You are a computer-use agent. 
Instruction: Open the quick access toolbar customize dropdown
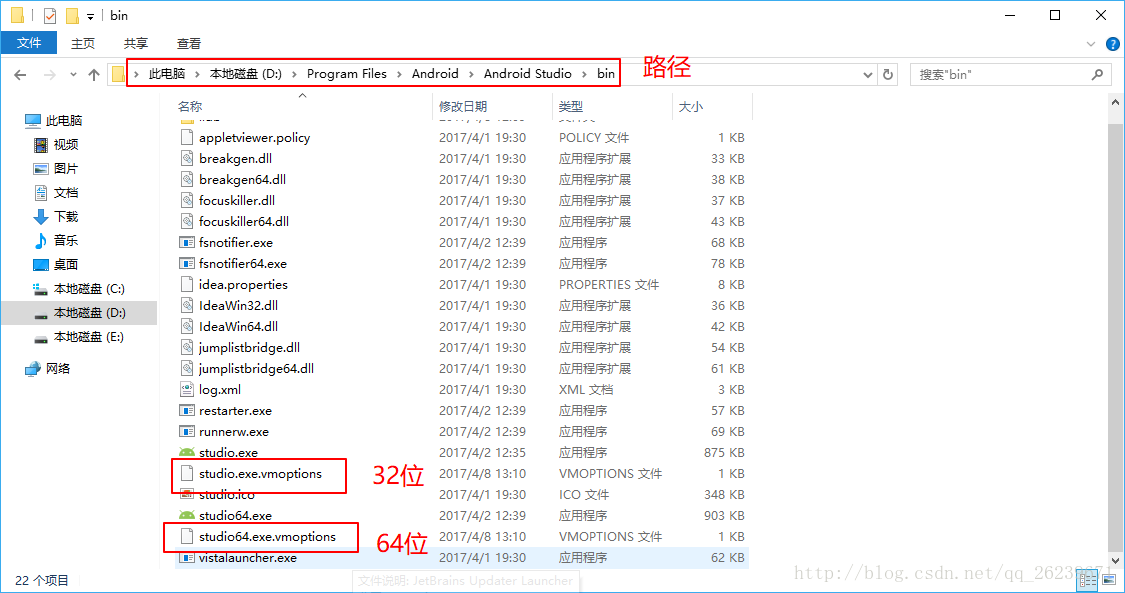(x=90, y=16)
